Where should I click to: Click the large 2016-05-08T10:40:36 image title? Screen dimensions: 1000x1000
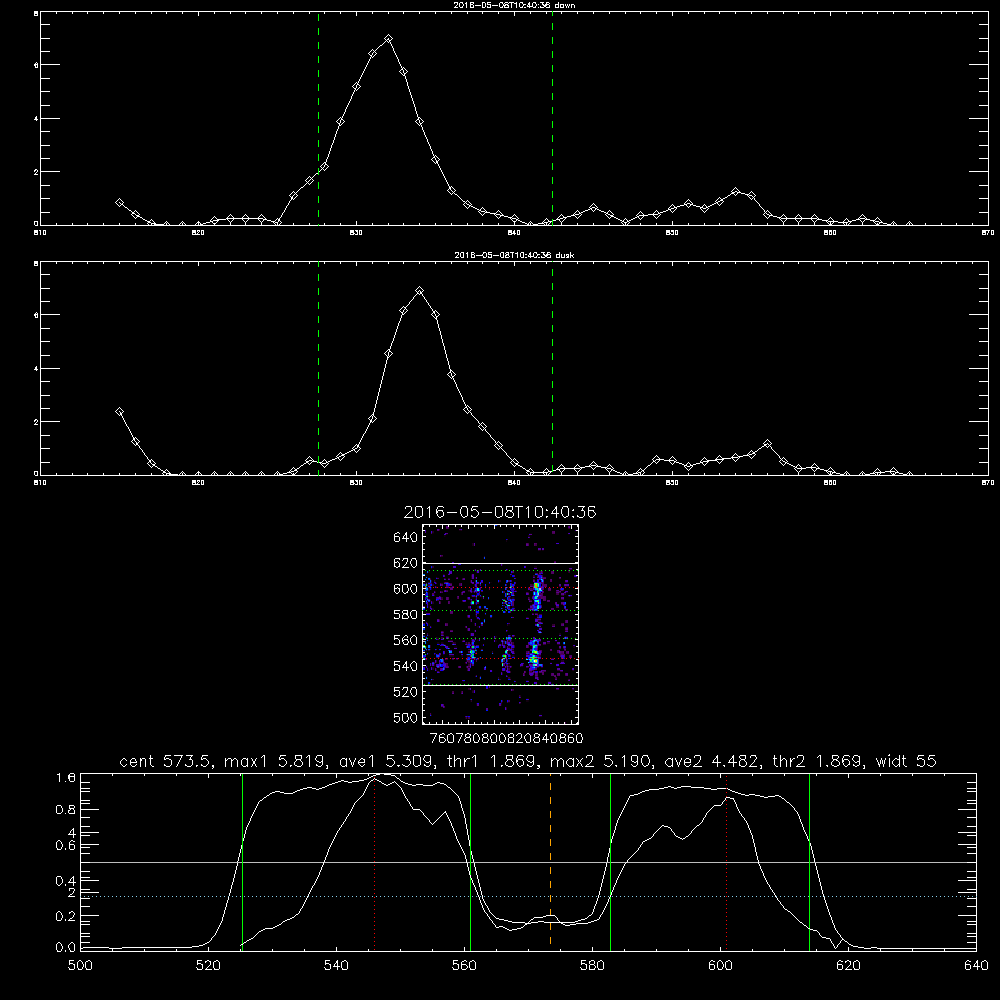(500, 512)
